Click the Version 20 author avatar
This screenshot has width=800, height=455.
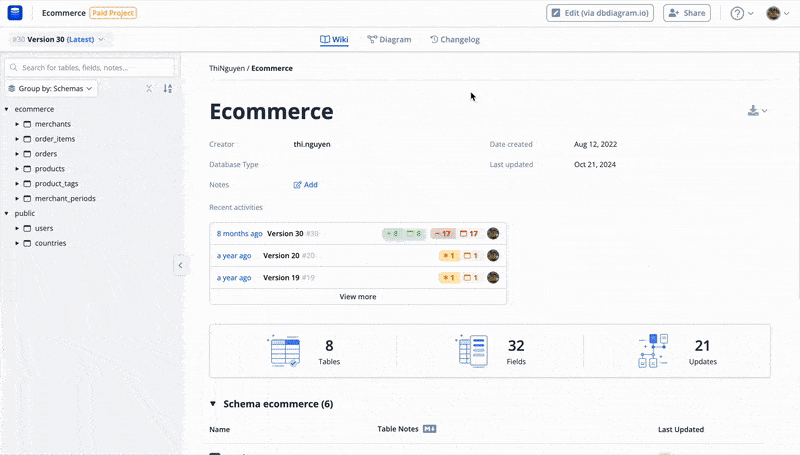[x=493, y=256]
